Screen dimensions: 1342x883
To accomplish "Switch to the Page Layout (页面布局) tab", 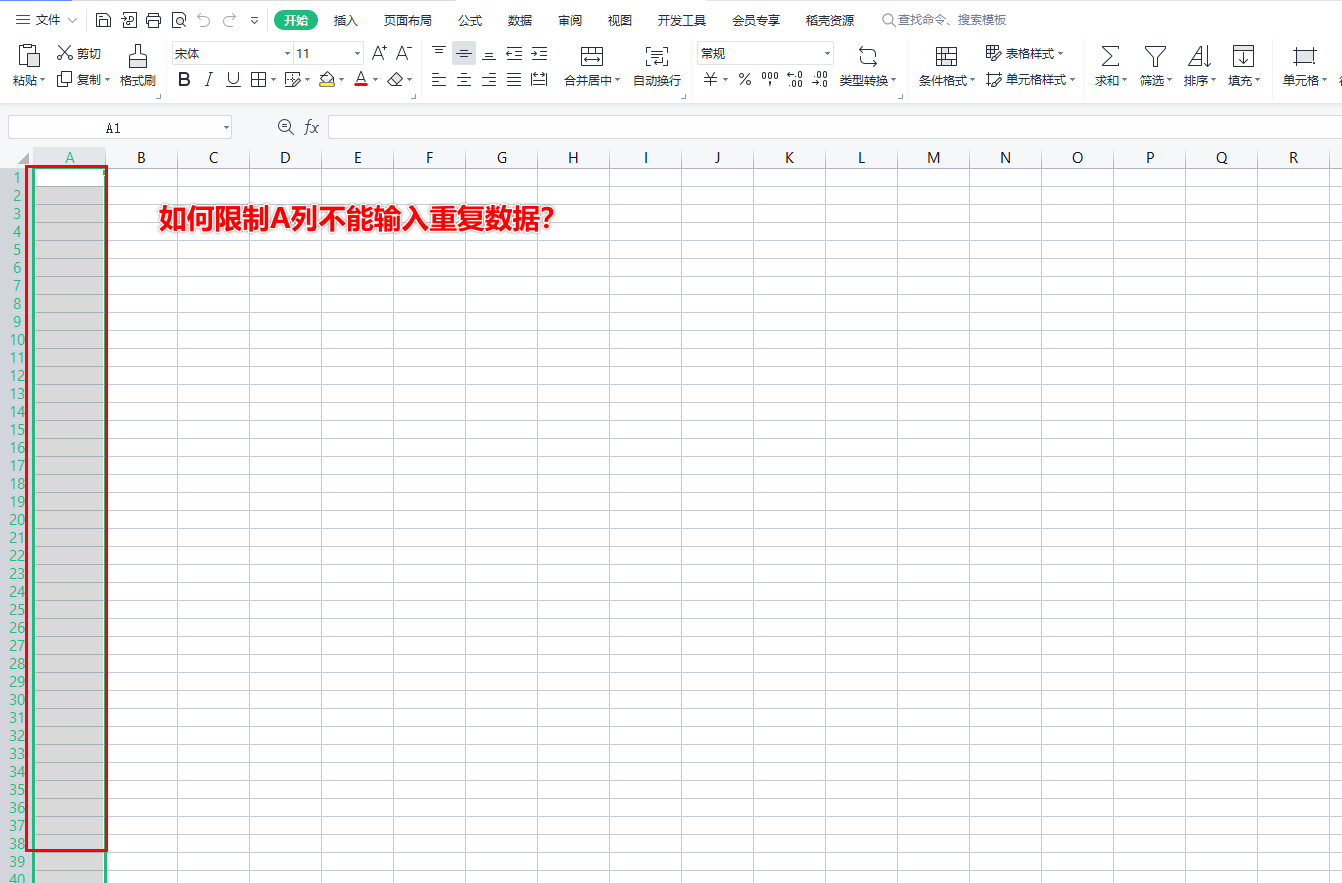I will 408,20.
